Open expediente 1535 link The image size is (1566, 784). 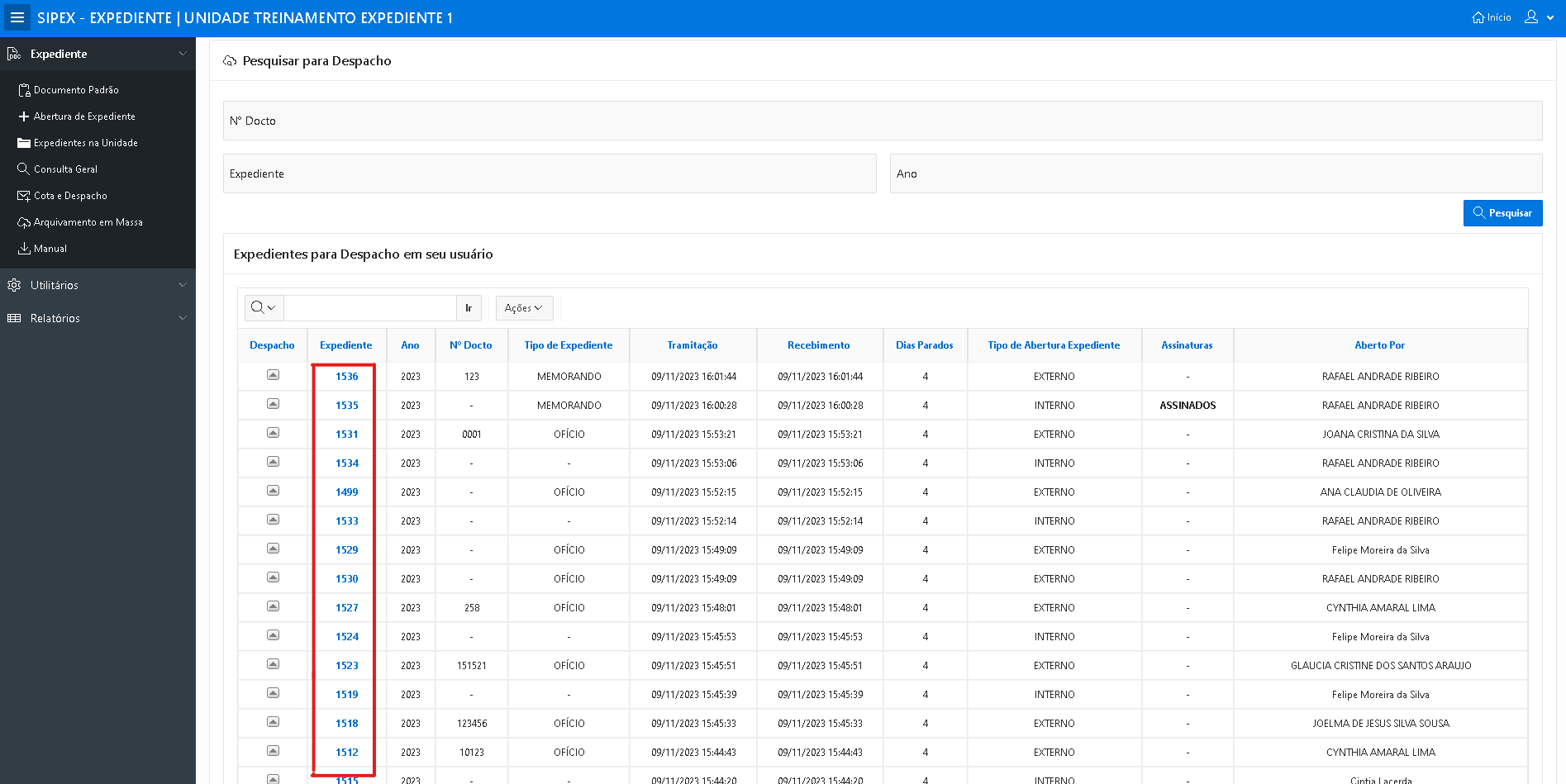click(347, 406)
